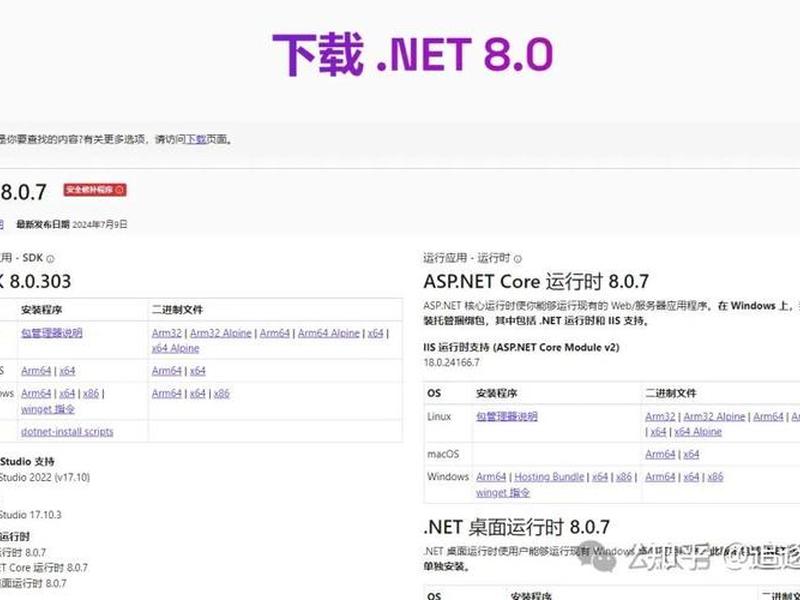The image size is (800, 600).
Task: Click the 最新发布日期 label
Action: pyautogui.click(x=43, y=224)
